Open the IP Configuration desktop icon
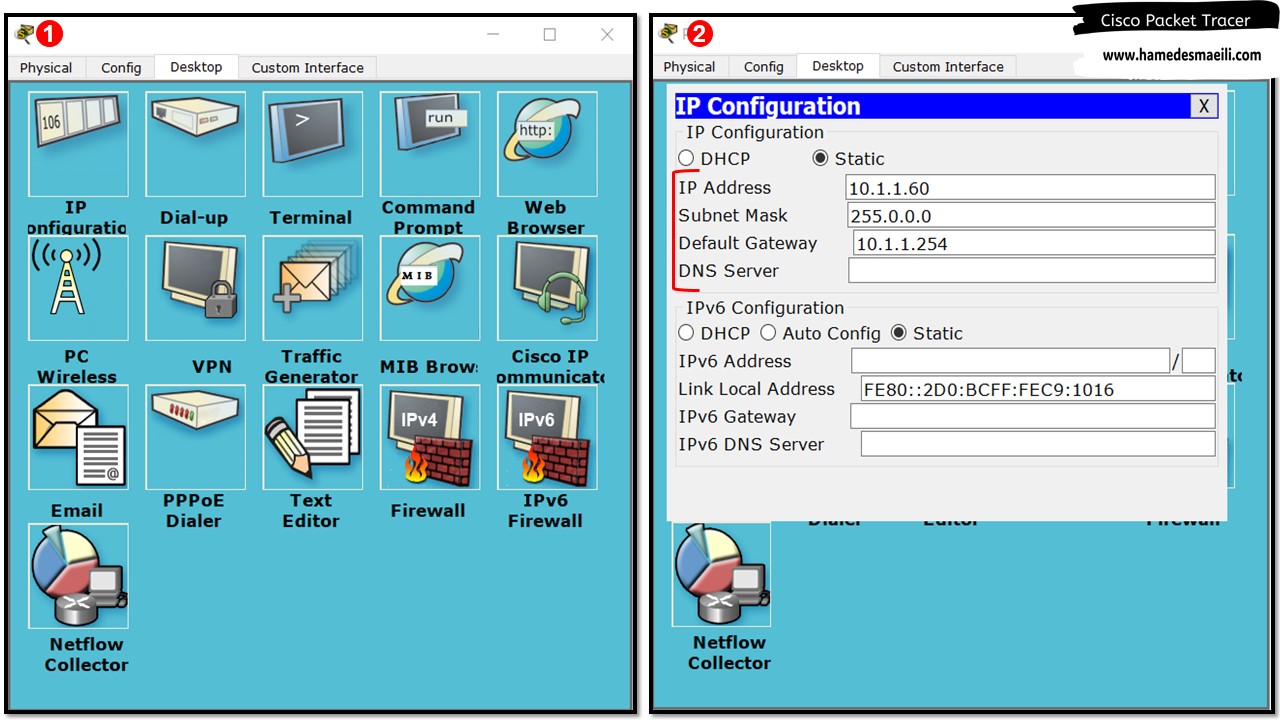Viewport: 1280px width, 720px height. [x=78, y=144]
